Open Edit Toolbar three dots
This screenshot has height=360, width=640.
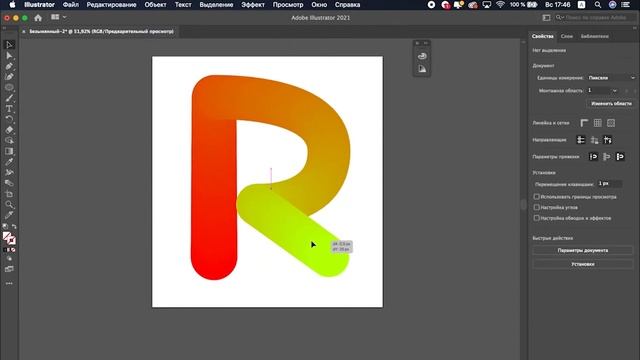click(9, 283)
